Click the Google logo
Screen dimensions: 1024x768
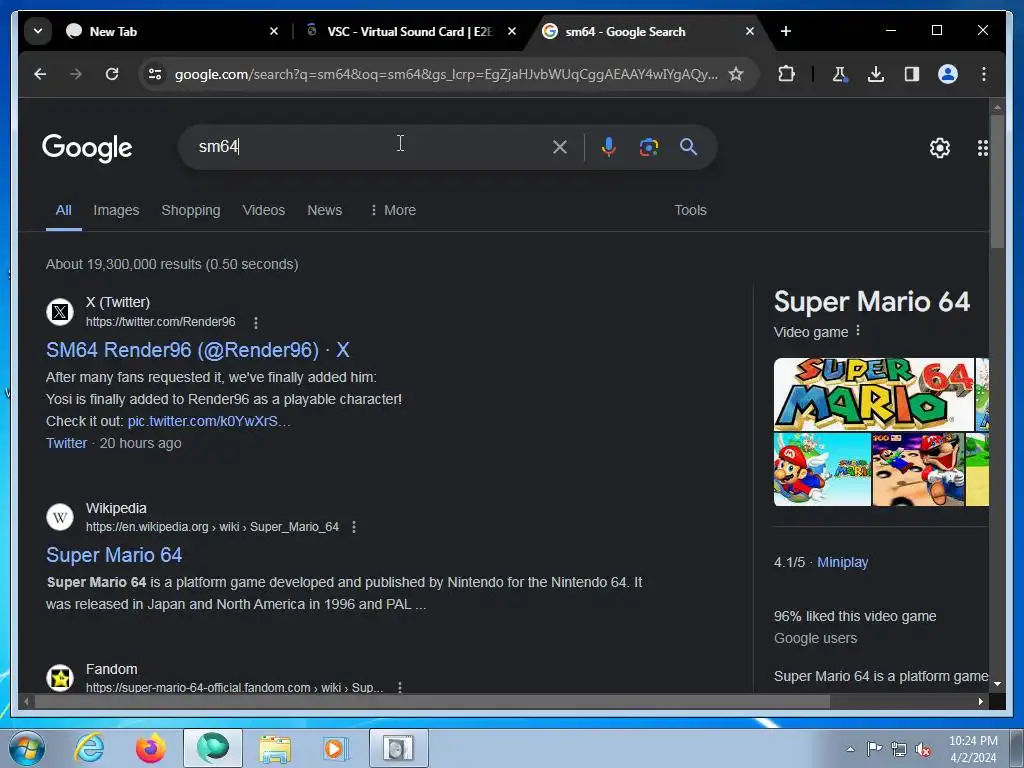click(87, 148)
